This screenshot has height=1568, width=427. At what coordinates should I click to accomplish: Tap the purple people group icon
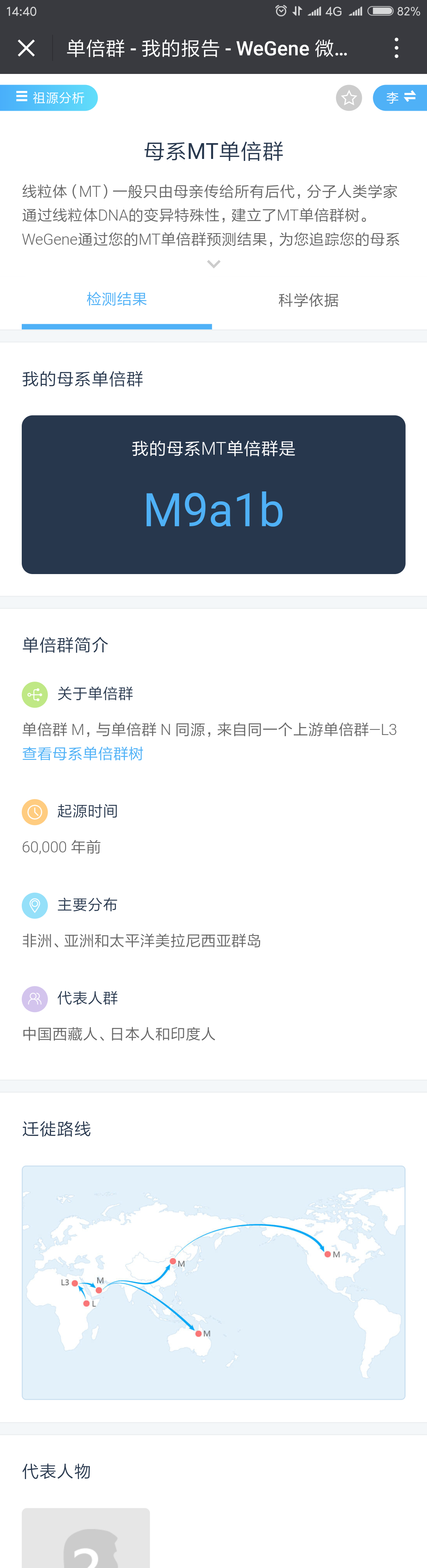pos(35,998)
